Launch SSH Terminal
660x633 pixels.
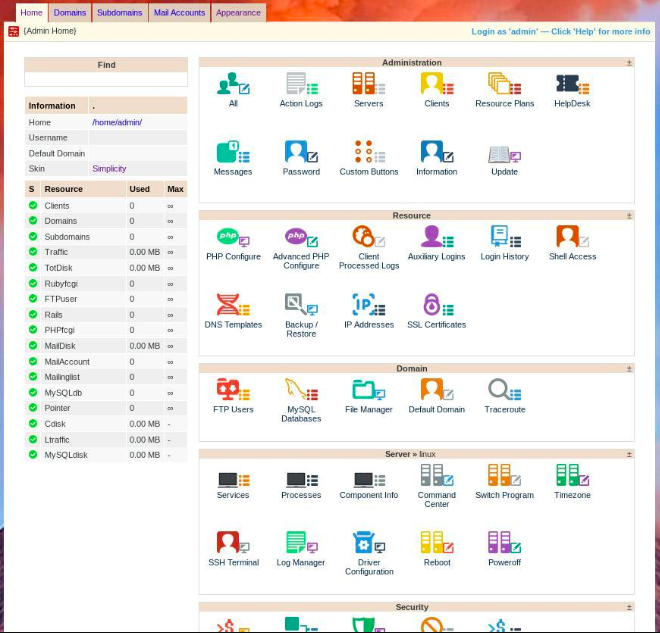(233, 543)
